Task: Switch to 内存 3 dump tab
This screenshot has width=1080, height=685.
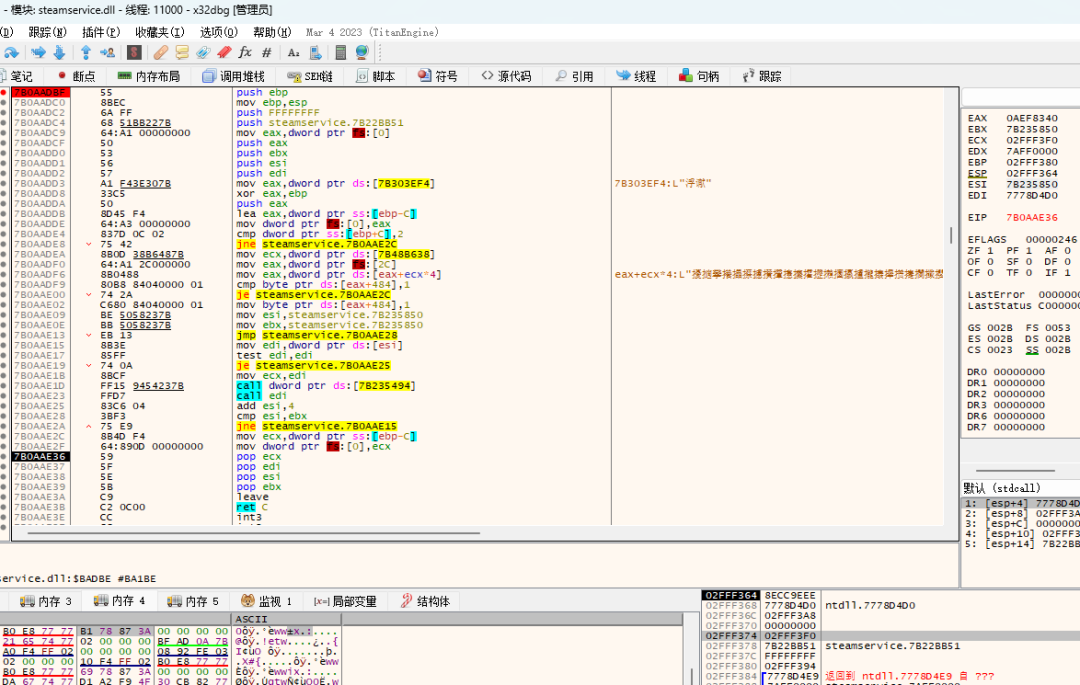Action: click(x=46, y=601)
